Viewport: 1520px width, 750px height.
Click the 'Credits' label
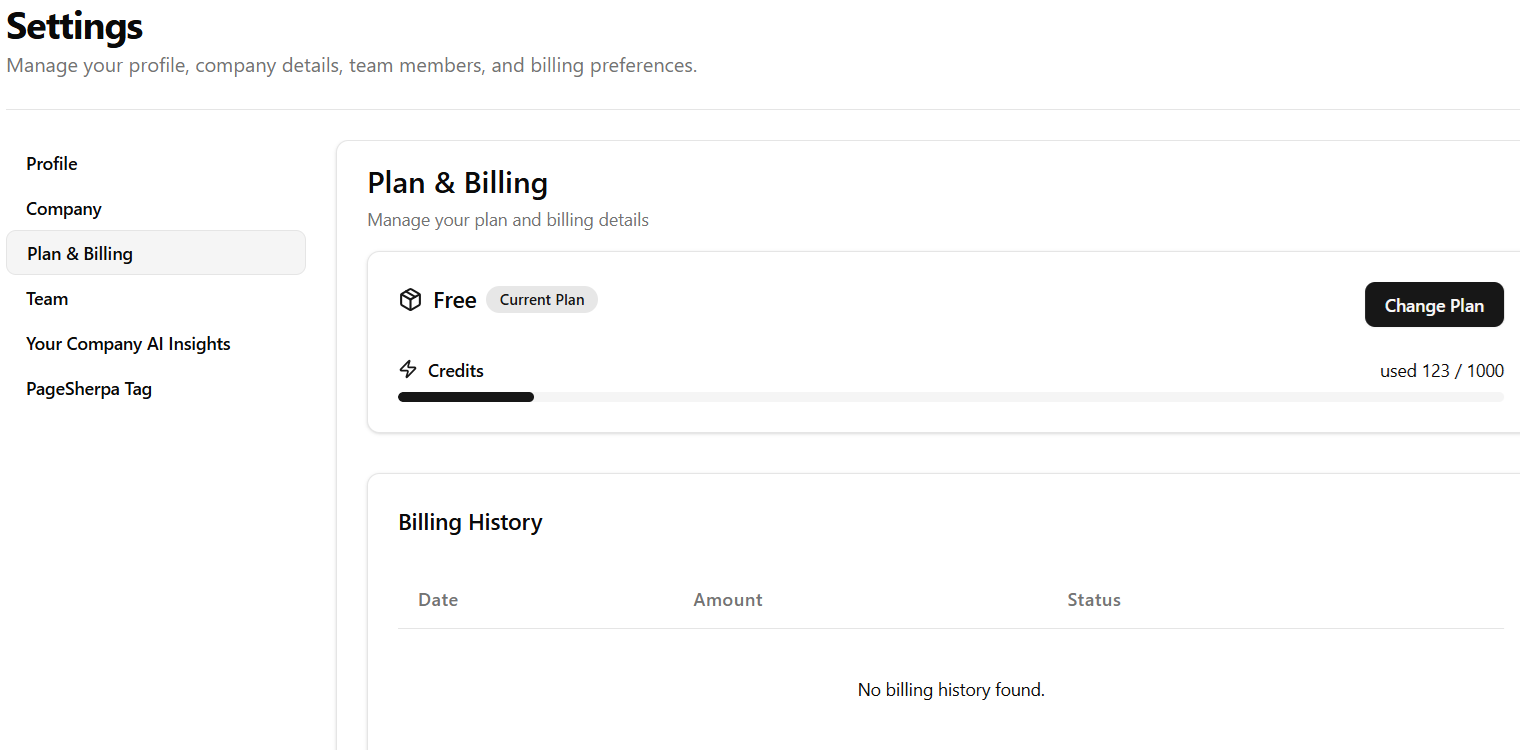(456, 371)
